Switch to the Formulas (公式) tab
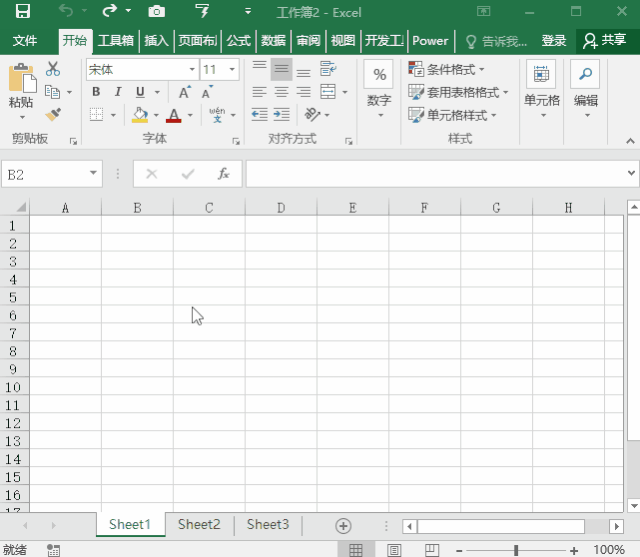This screenshot has height=557, width=640. point(238,40)
